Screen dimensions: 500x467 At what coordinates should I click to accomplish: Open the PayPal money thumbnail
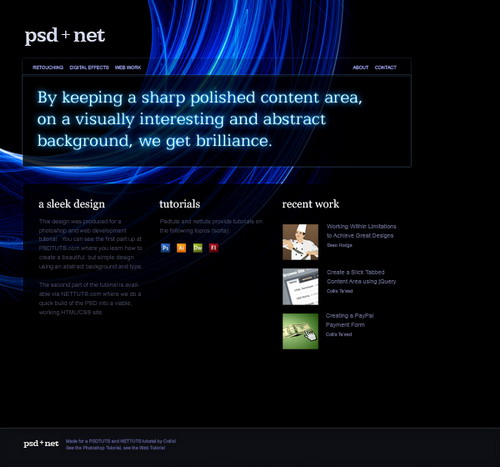pyautogui.click(x=300, y=331)
